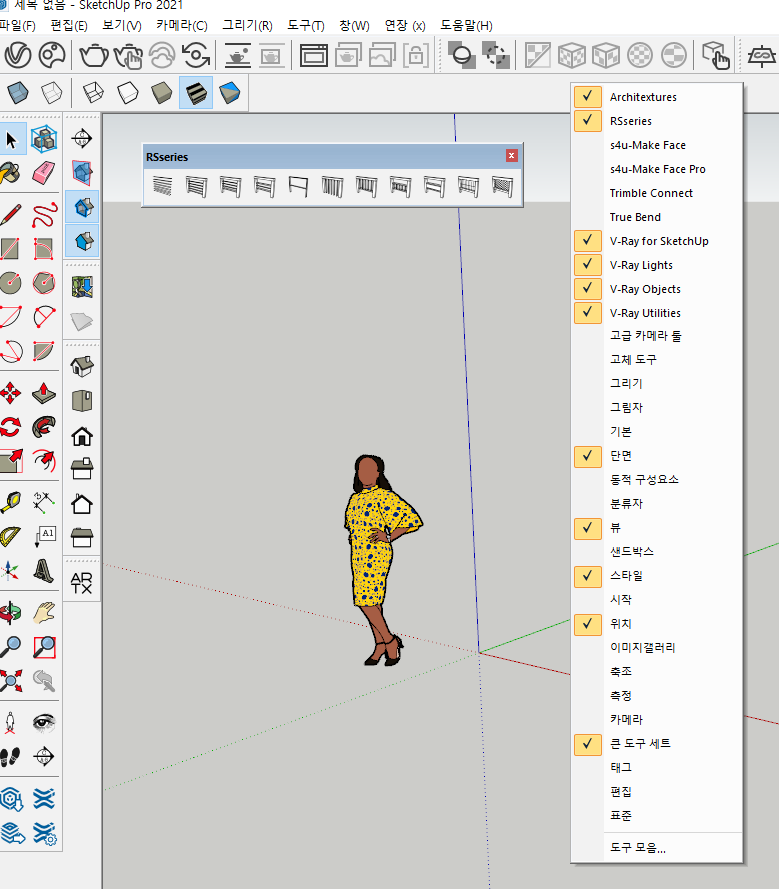
Task: Click RSseries horizontal slats icon without frame
Action: pos(162,186)
